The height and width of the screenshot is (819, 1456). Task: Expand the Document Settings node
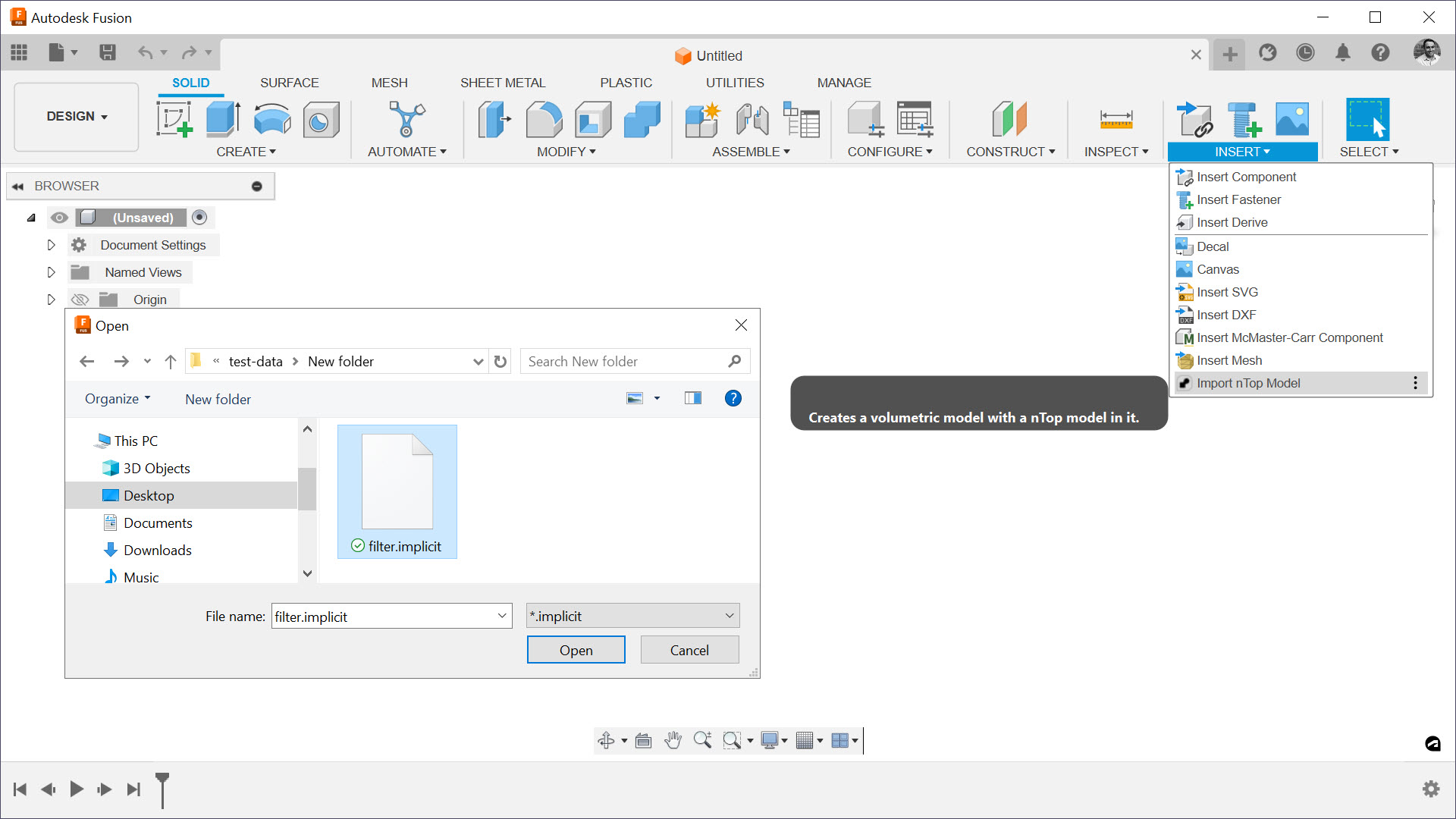(x=51, y=245)
